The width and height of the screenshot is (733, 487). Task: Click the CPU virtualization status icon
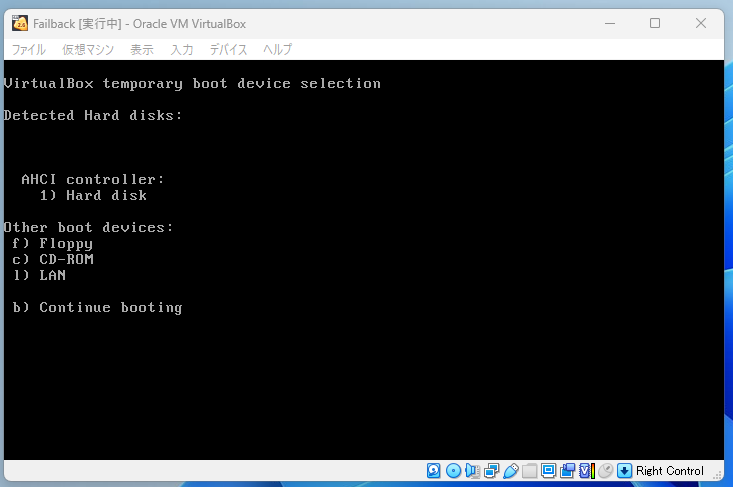click(587, 471)
